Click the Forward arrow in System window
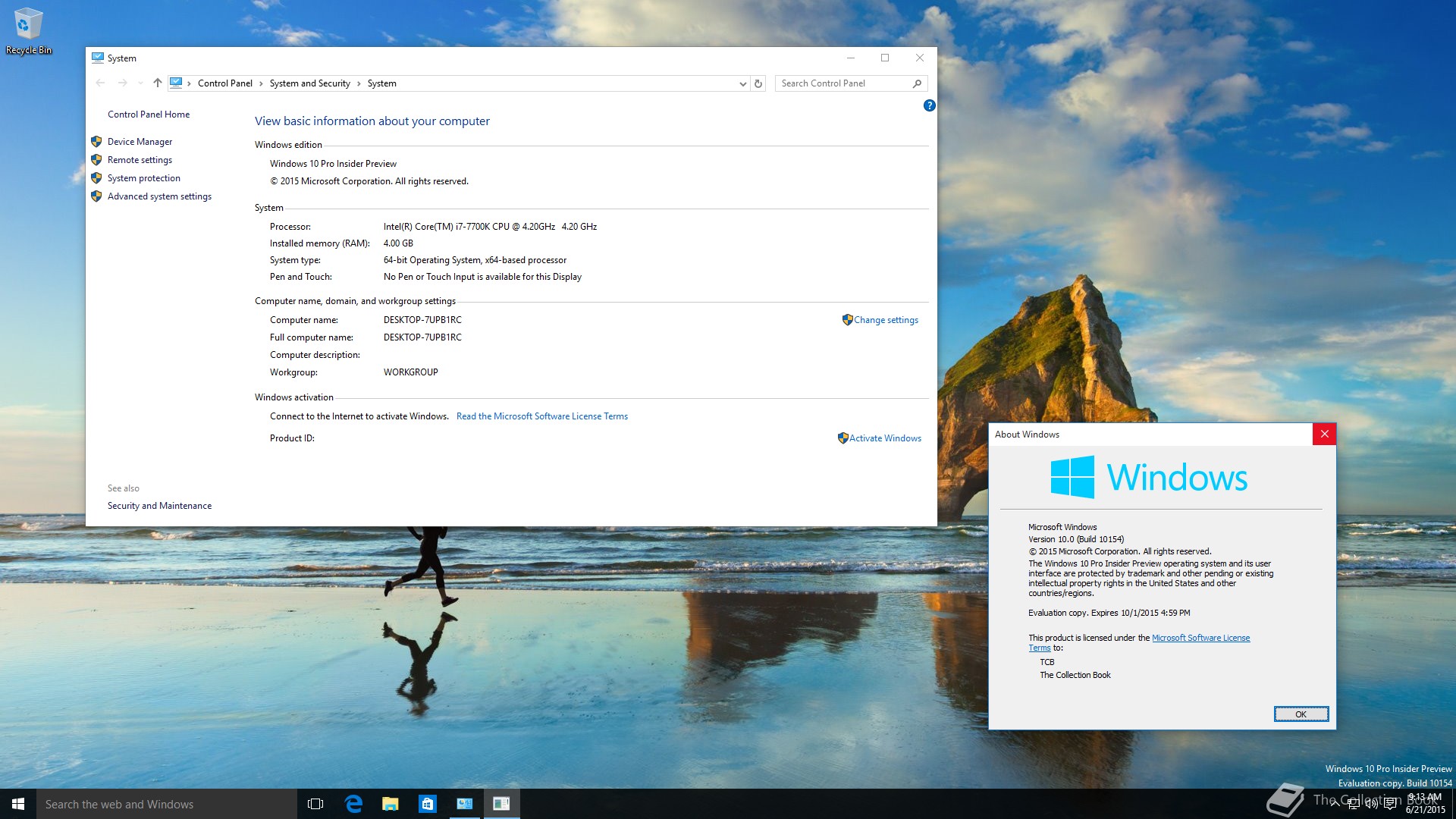1456x819 pixels. (x=122, y=83)
